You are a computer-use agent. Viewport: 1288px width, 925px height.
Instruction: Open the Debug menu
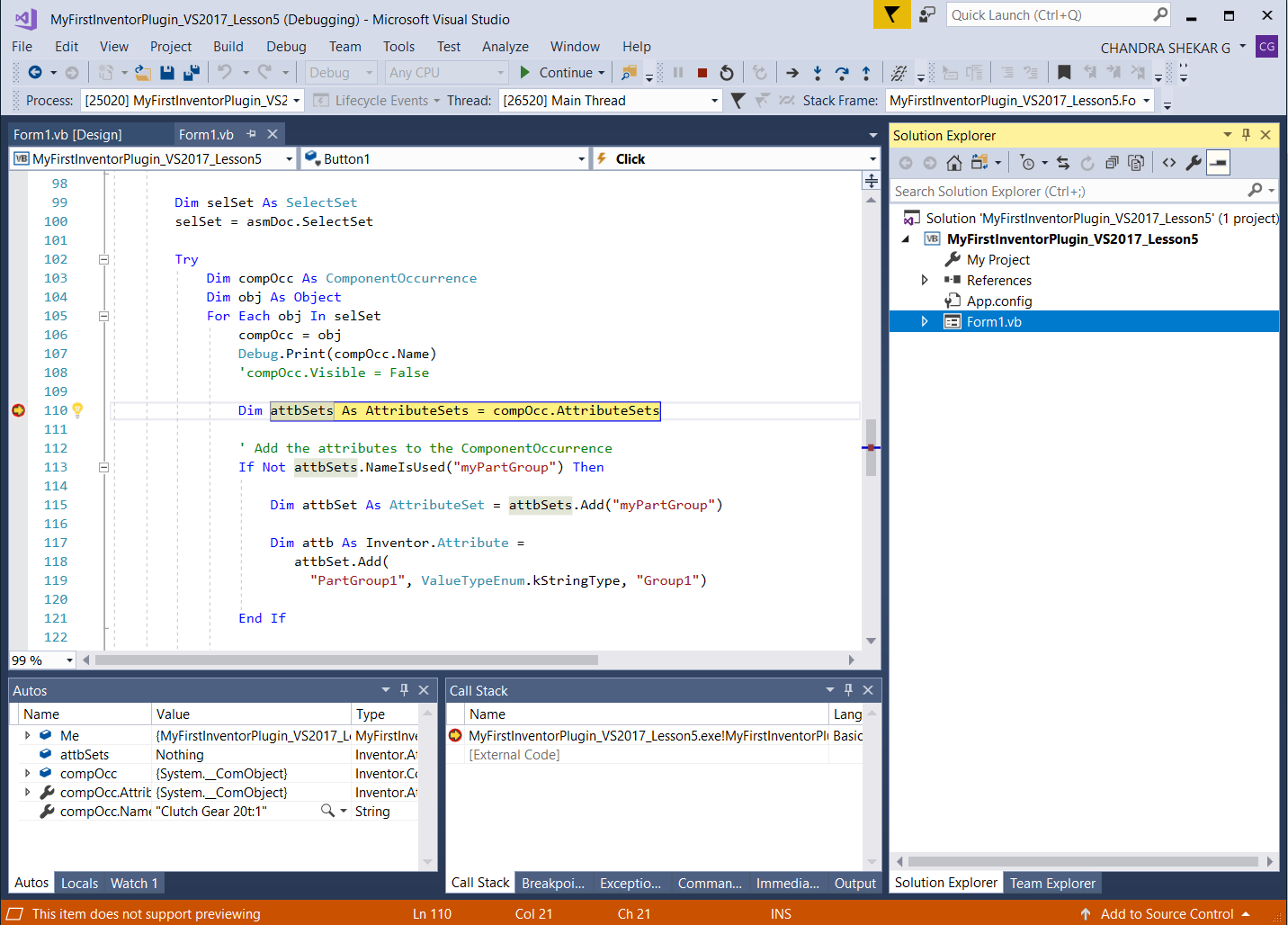coord(286,47)
